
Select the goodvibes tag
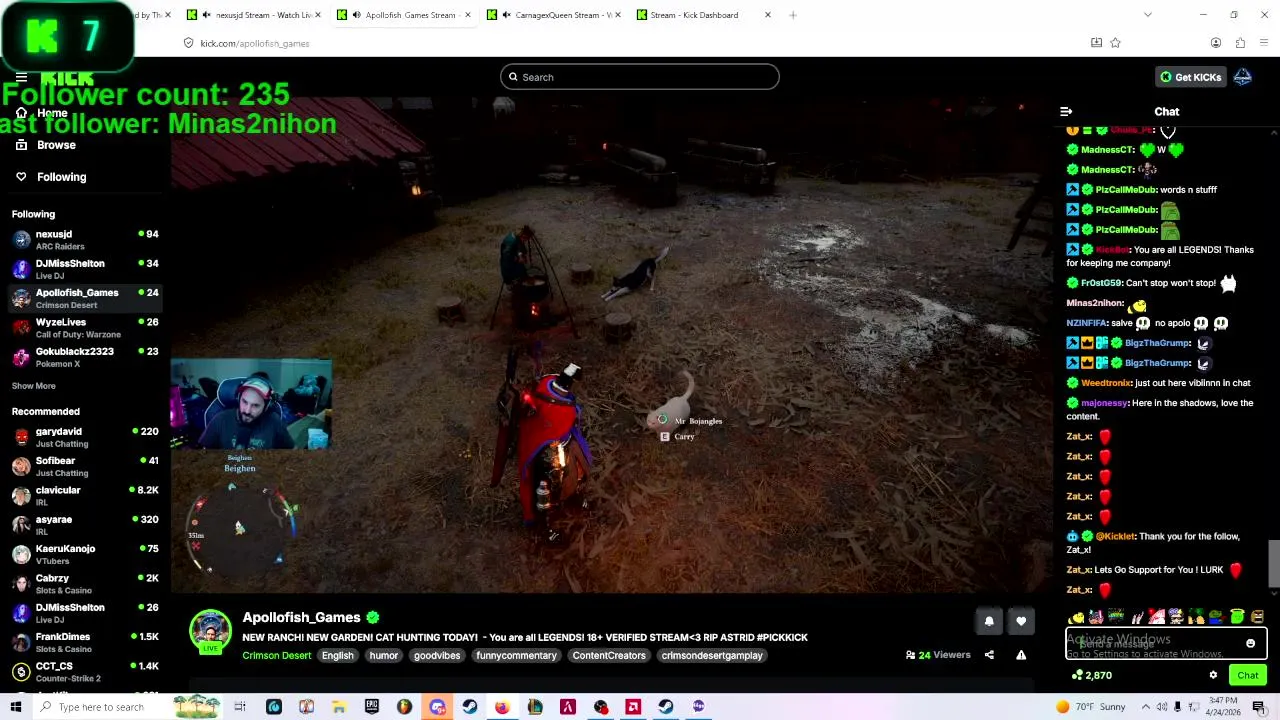pos(437,656)
